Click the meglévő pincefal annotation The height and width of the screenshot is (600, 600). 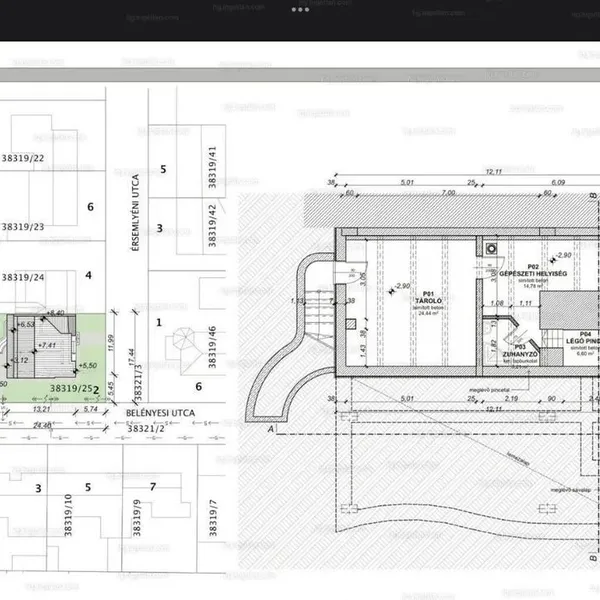point(489,390)
